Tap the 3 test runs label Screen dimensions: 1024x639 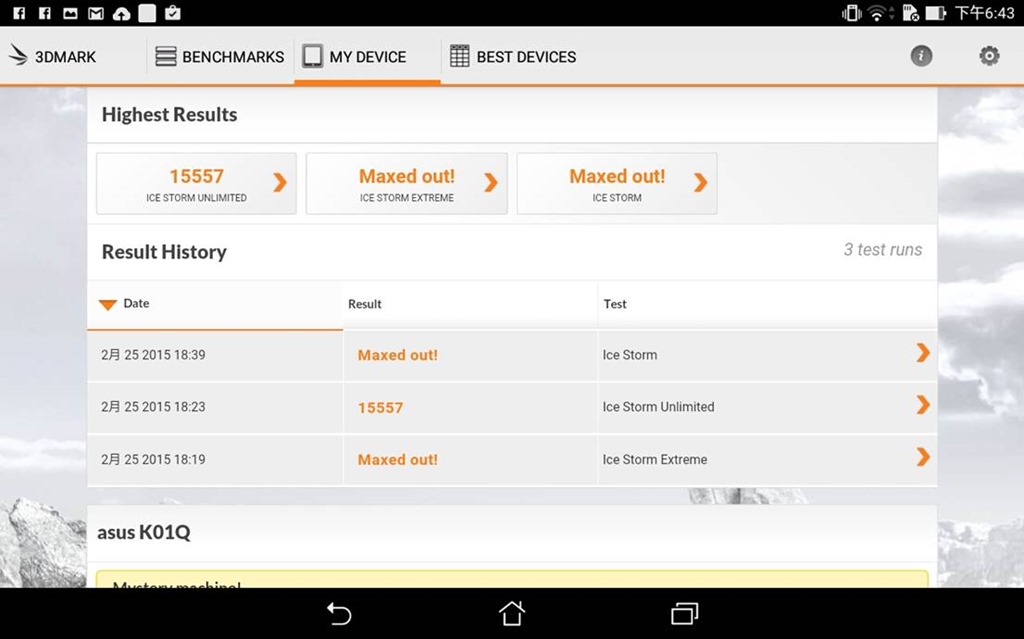[x=882, y=250]
